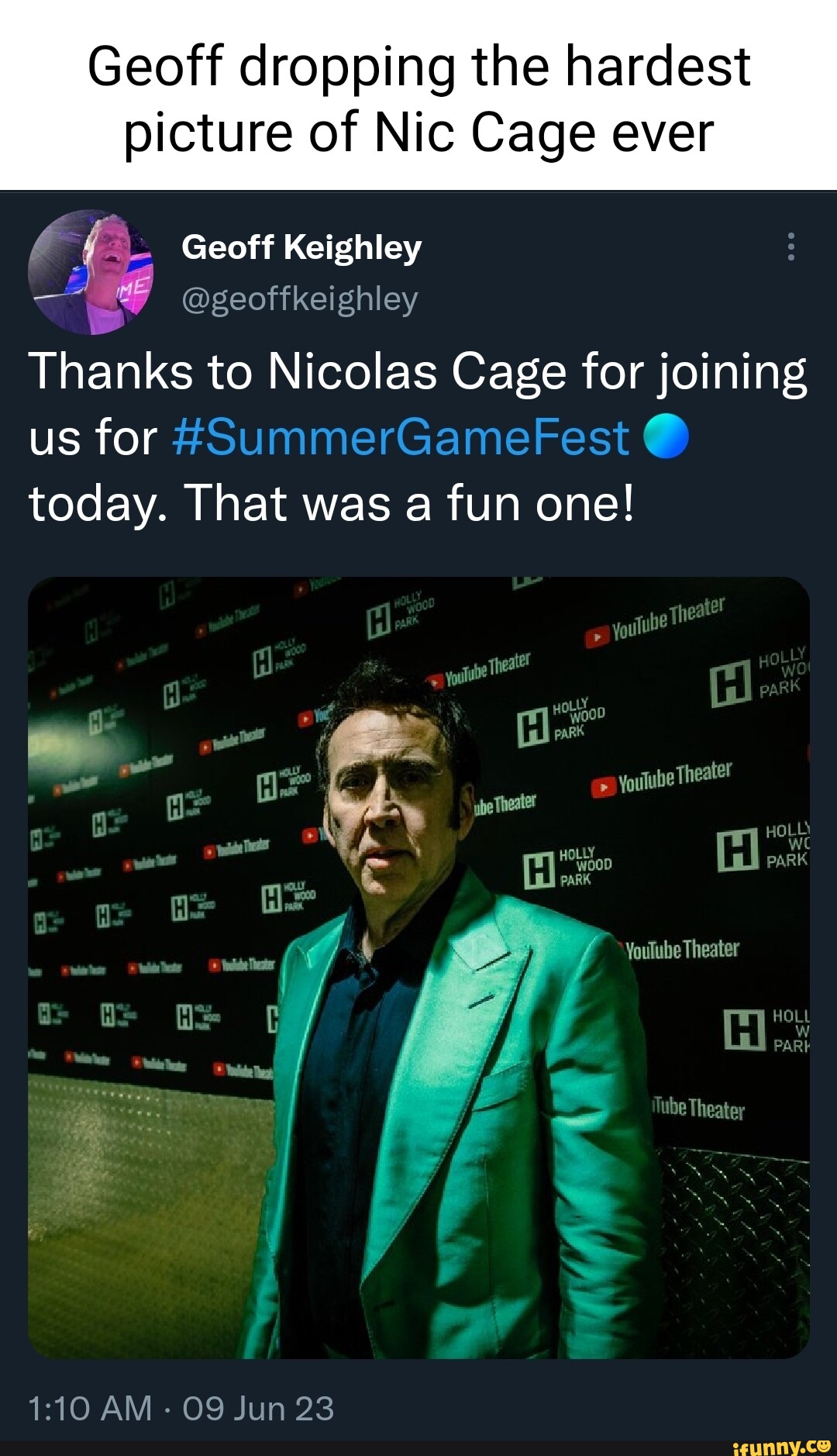
Task: Select the Geoff Keighley display name
Action: [x=301, y=247]
